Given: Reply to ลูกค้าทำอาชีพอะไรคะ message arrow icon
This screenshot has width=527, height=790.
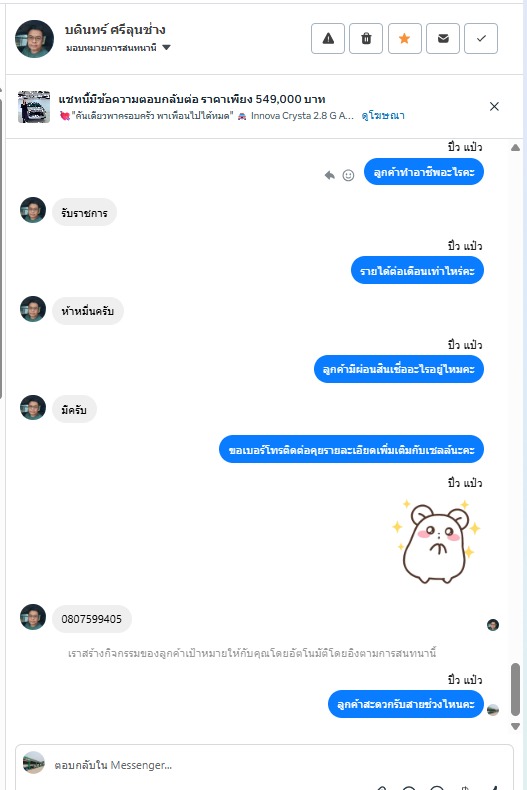Looking at the screenshot, I should [x=330, y=175].
